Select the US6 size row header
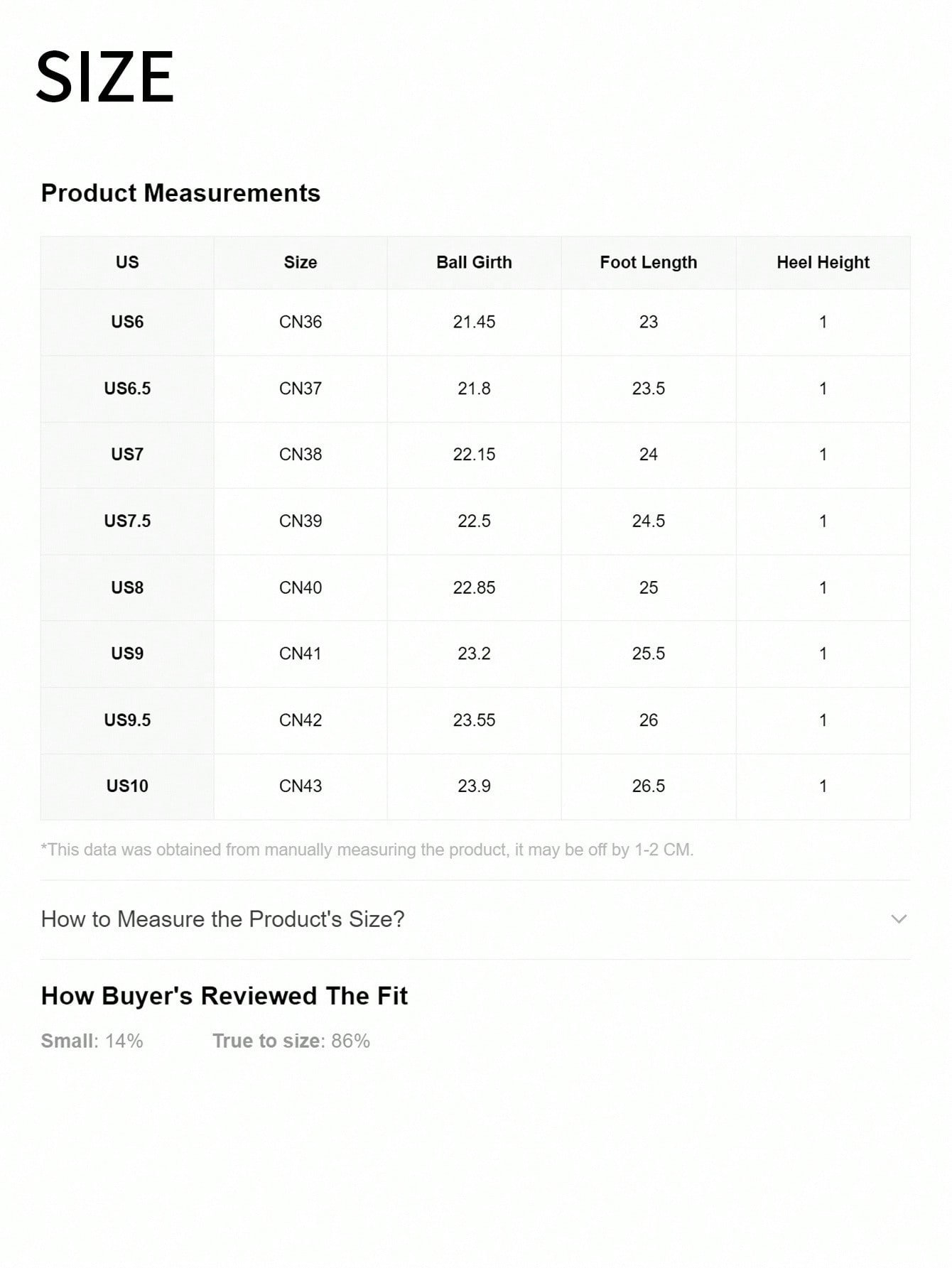This screenshot has height=1268, width=952. (127, 322)
